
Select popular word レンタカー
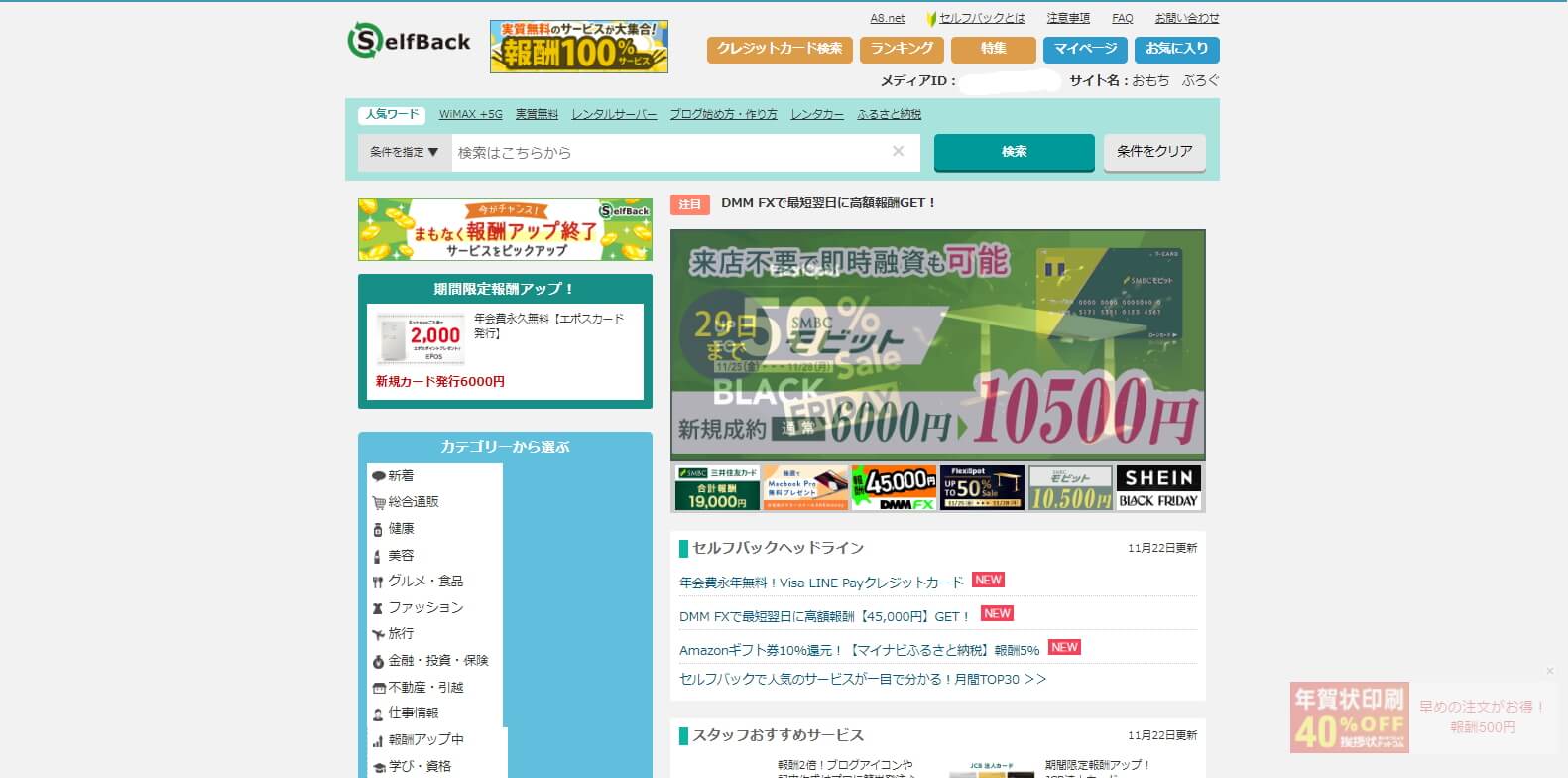pyautogui.click(x=817, y=114)
